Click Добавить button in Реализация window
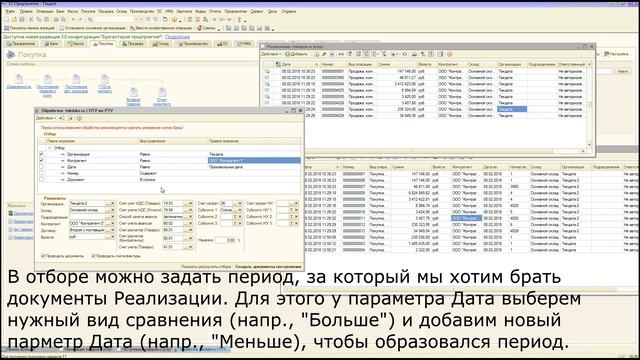The width and height of the screenshot is (640, 360). 297,54
